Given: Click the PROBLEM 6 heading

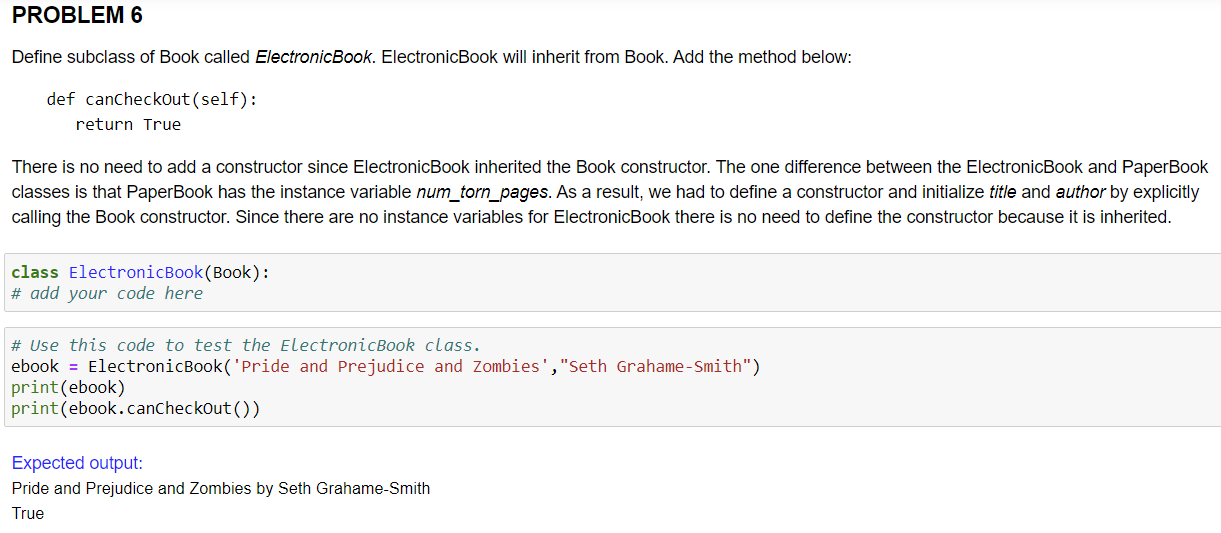Looking at the screenshot, I should click(x=77, y=16).
